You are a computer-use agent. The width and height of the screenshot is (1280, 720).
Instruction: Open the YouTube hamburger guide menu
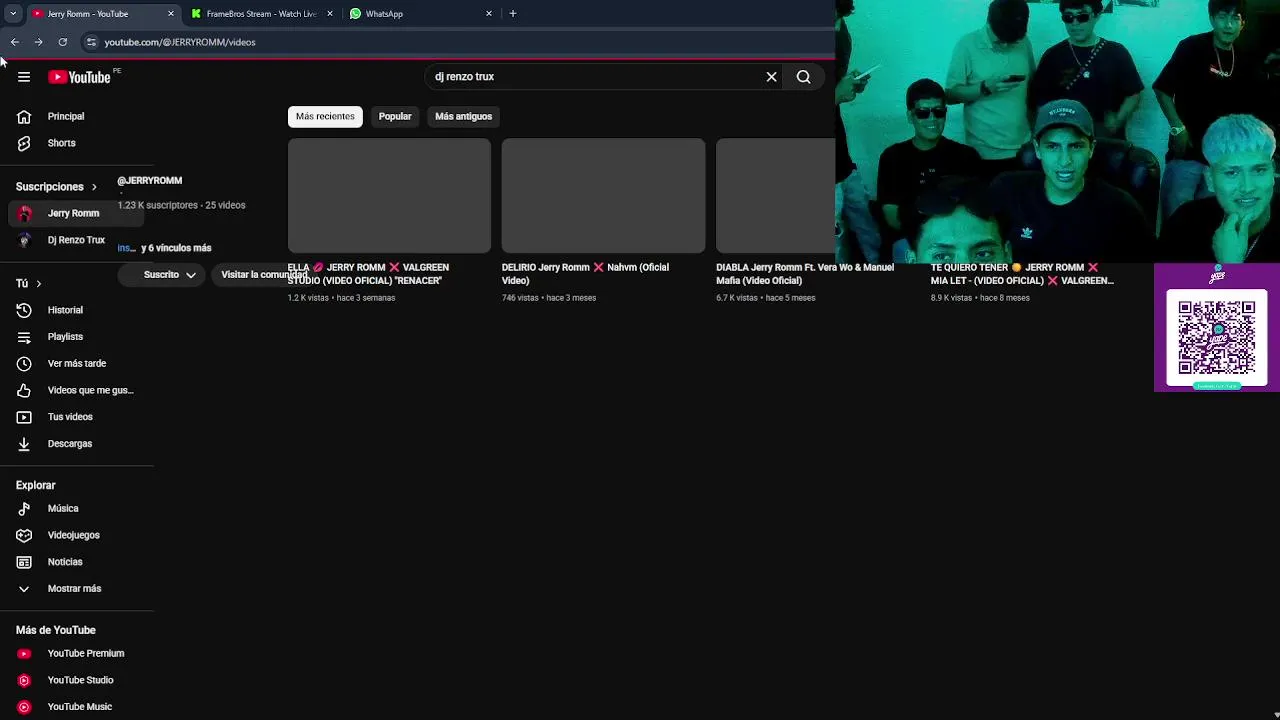pyautogui.click(x=24, y=77)
